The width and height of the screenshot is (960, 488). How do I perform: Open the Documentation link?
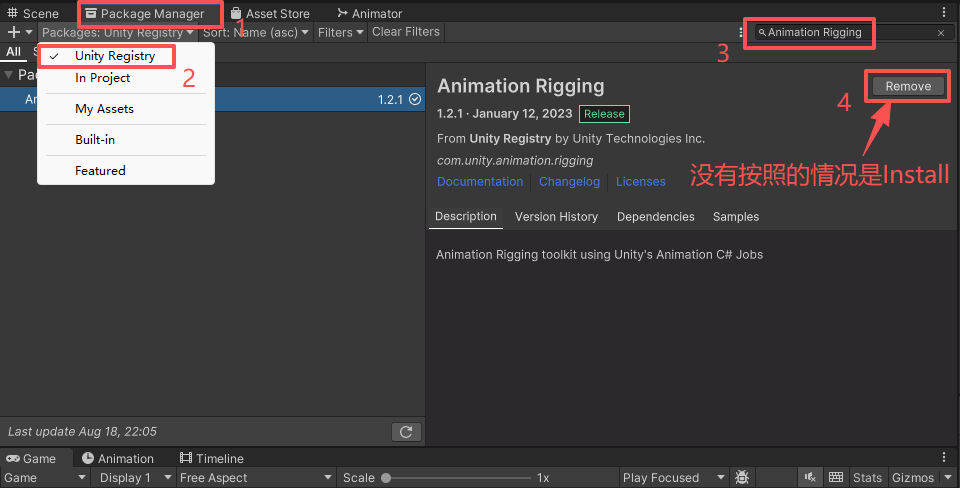480,182
